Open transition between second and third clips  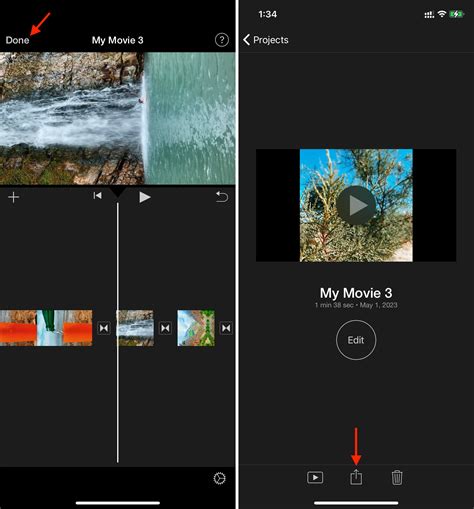(165, 328)
